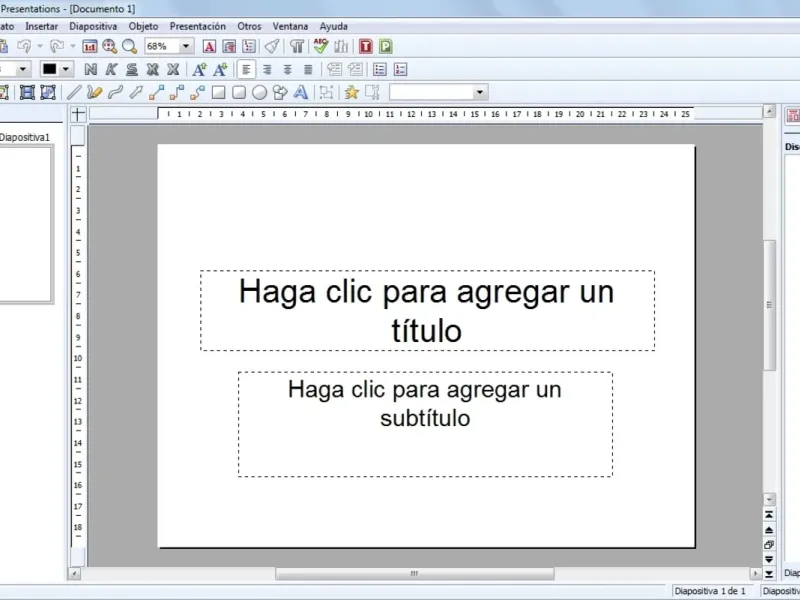Screen dimensions: 800x600
Task: Open the Otros menu
Action: click(249, 27)
